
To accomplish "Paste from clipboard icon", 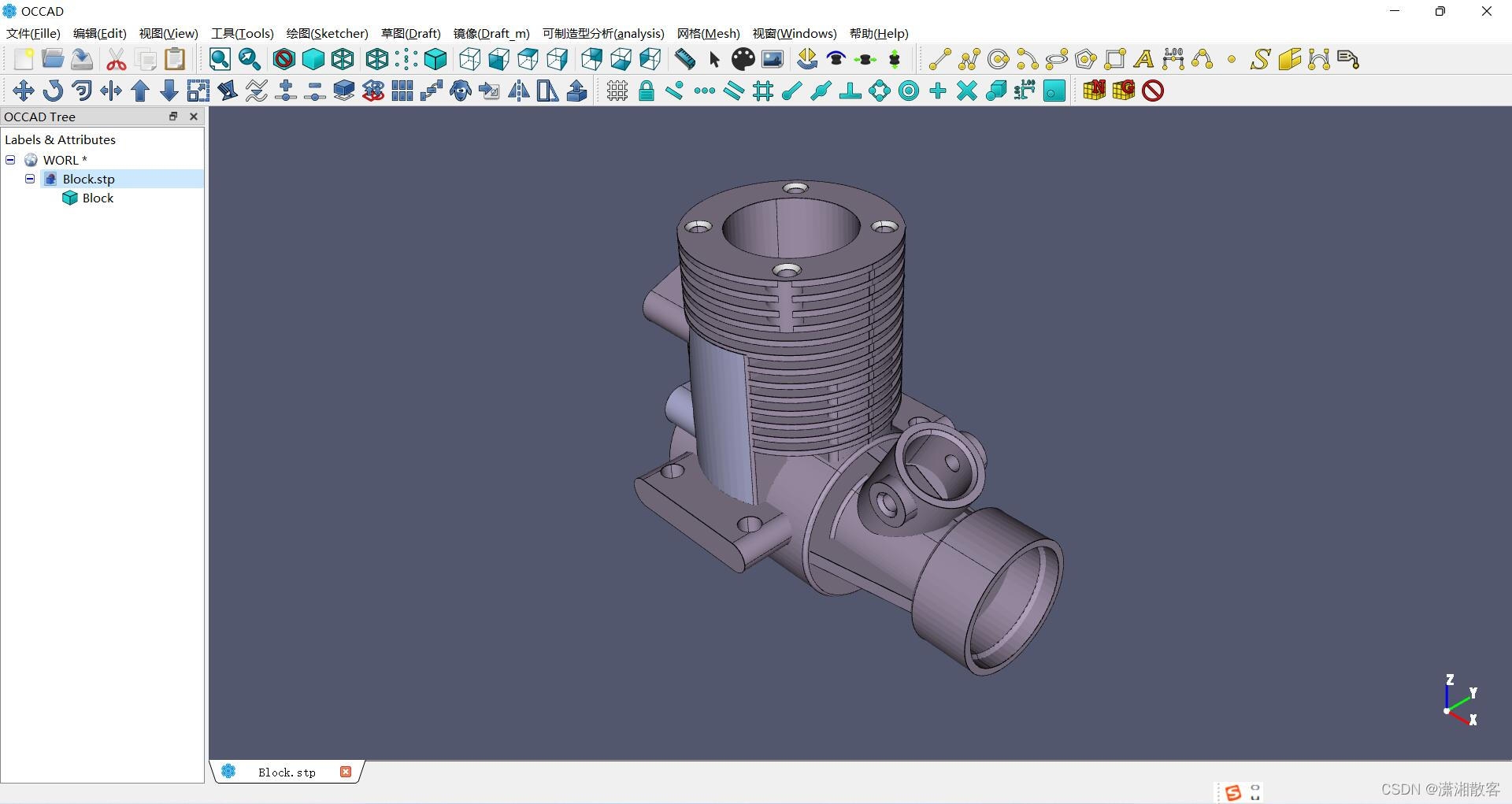I will (175, 59).
